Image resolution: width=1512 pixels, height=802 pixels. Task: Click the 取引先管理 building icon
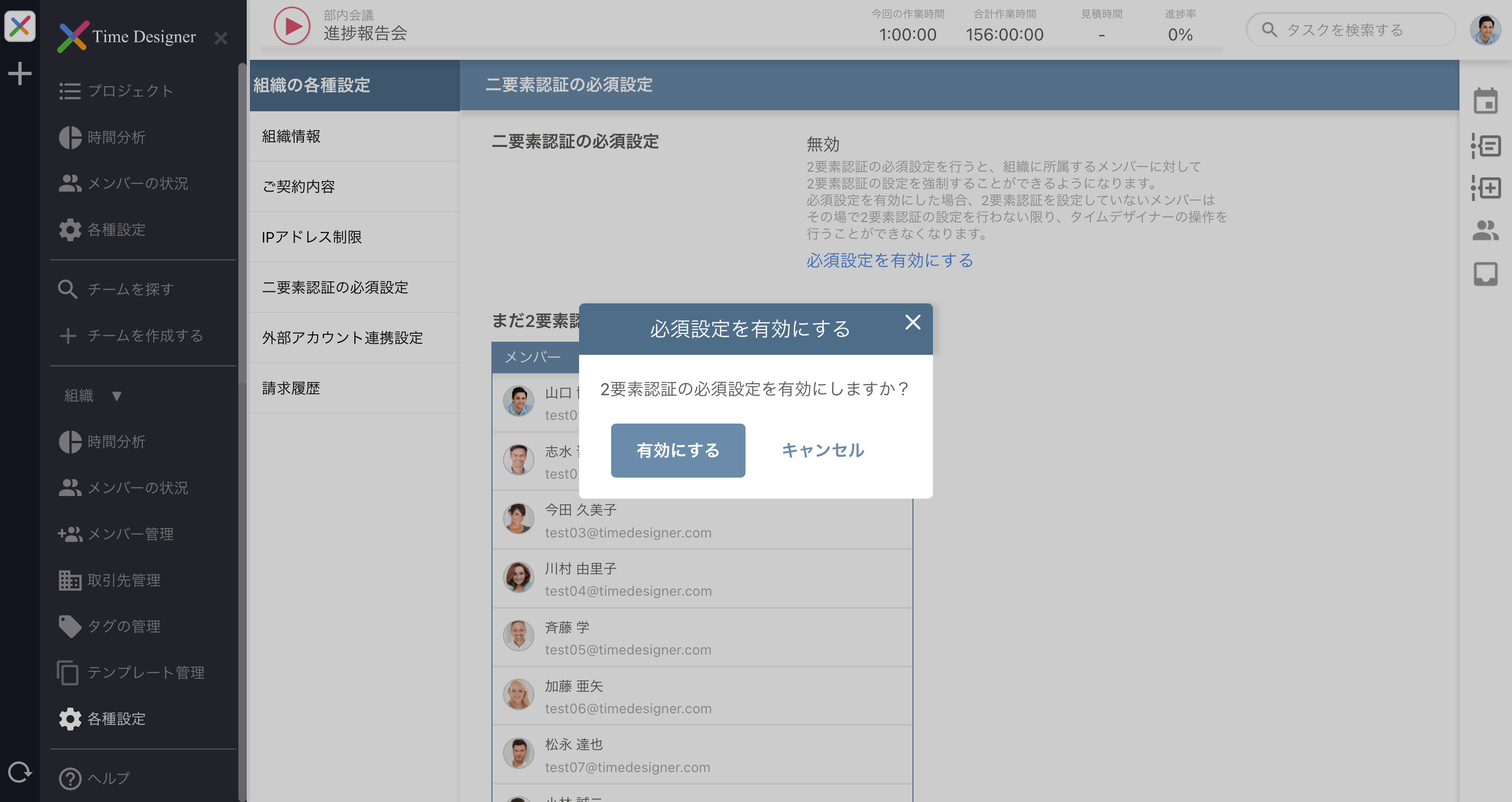point(69,580)
